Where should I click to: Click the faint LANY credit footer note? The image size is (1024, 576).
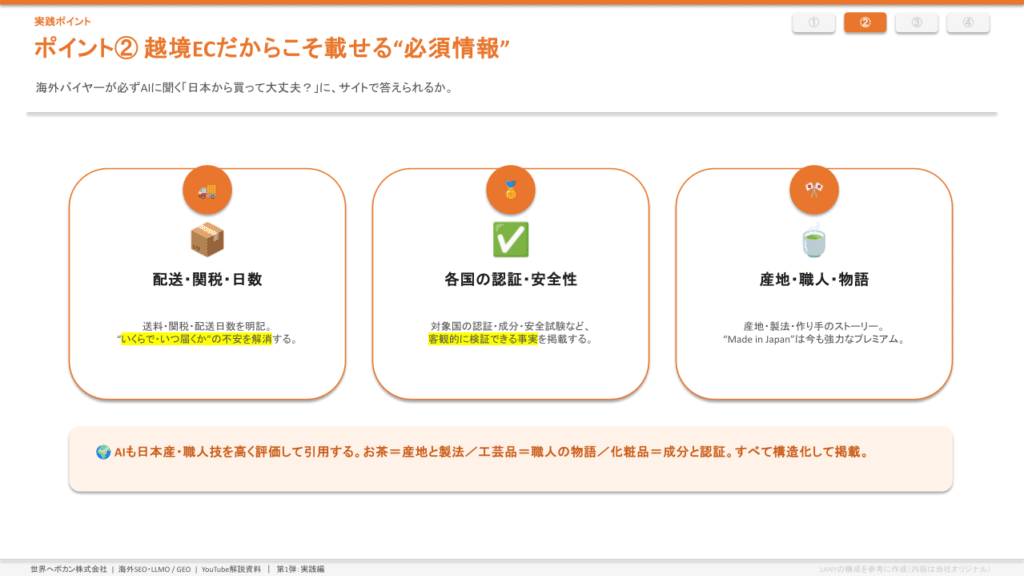coord(906,569)
